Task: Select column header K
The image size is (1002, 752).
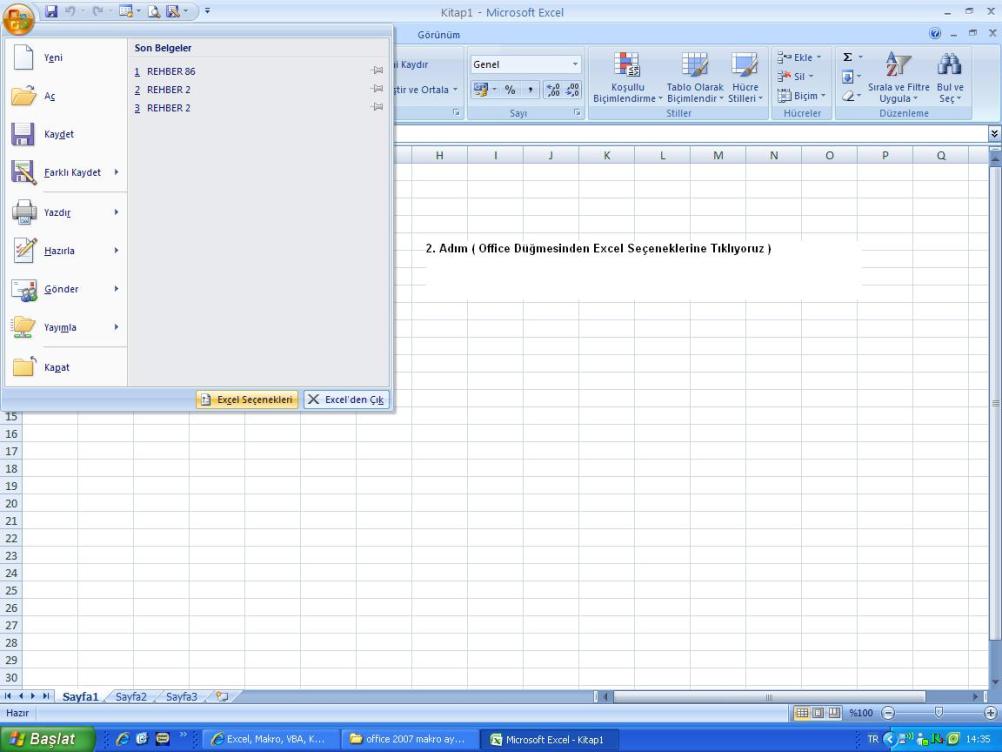Action: [x=606, y=155]
